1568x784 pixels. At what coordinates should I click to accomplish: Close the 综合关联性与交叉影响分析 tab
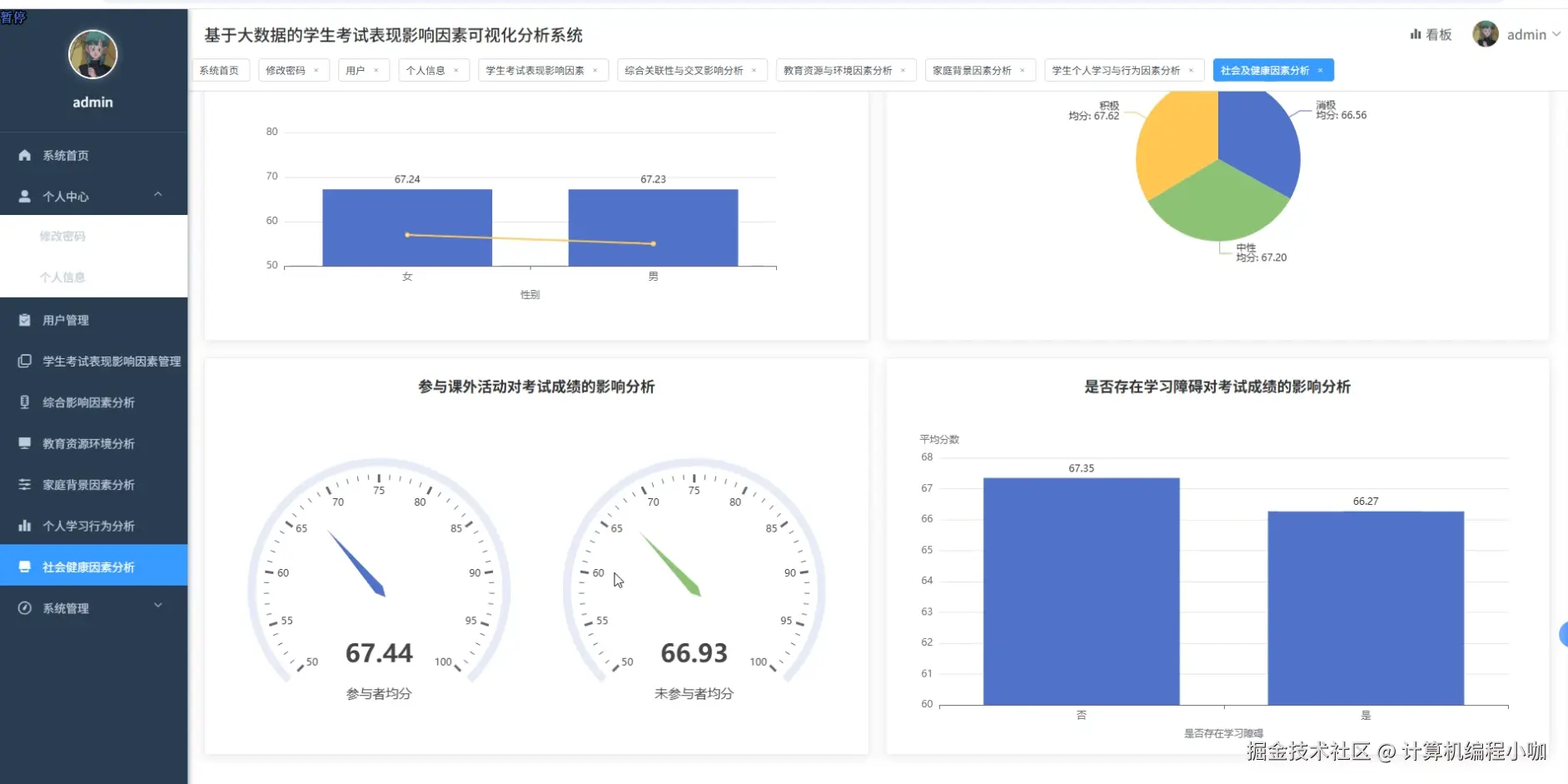click(755, 70)
